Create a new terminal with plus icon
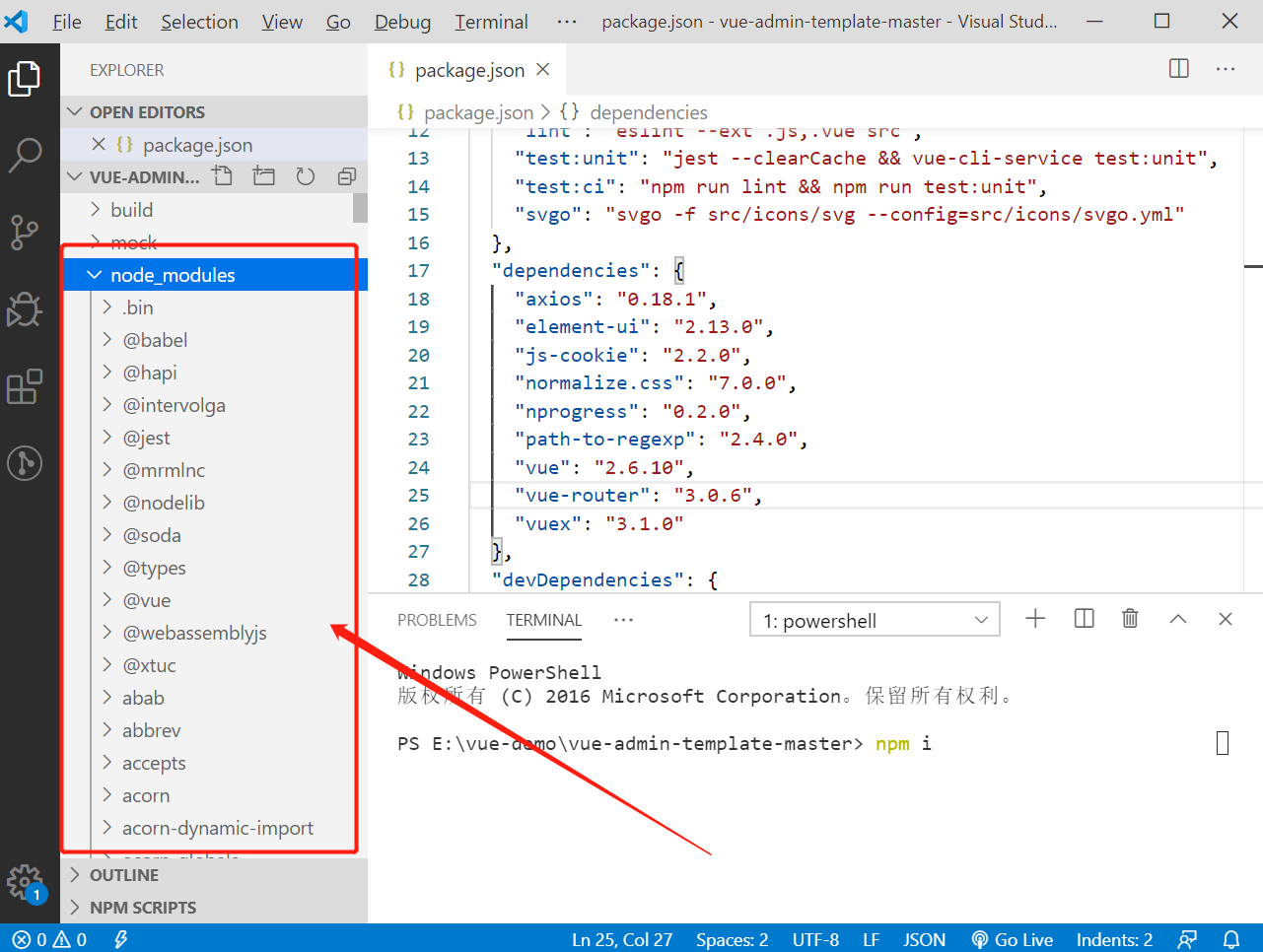Viewport: 1263px width, 952px height. pos(1035,619)
